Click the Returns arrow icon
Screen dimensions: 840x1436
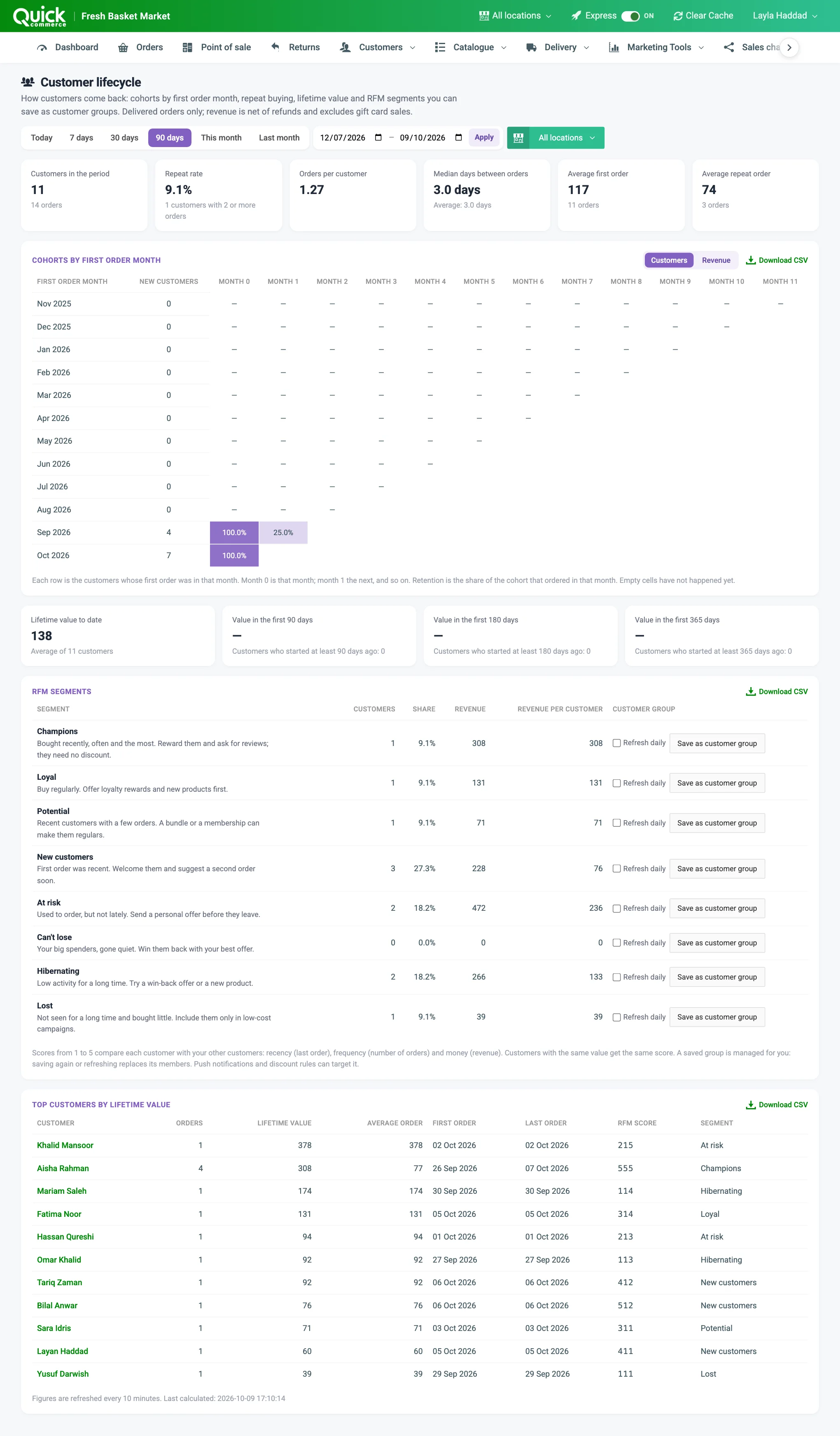(275, 47)
